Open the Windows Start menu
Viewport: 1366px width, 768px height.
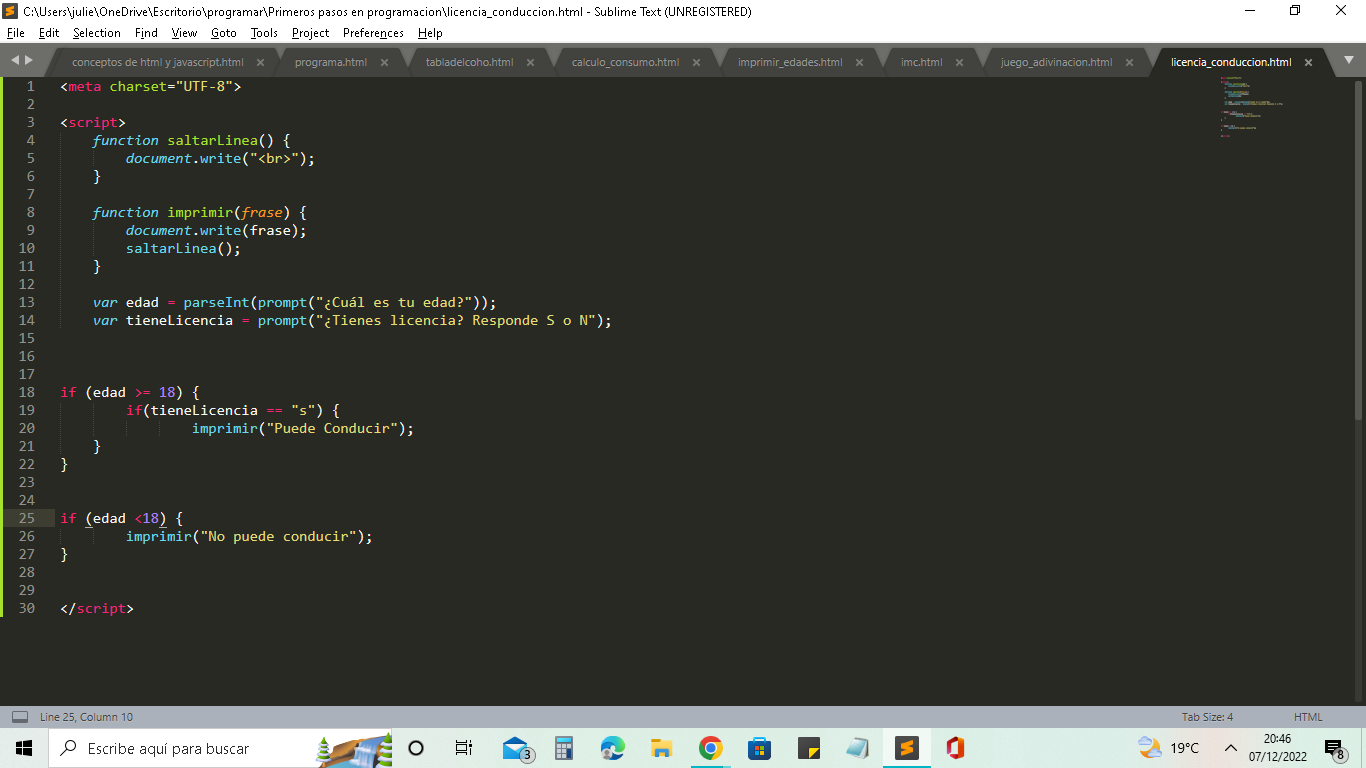[24, 748]
